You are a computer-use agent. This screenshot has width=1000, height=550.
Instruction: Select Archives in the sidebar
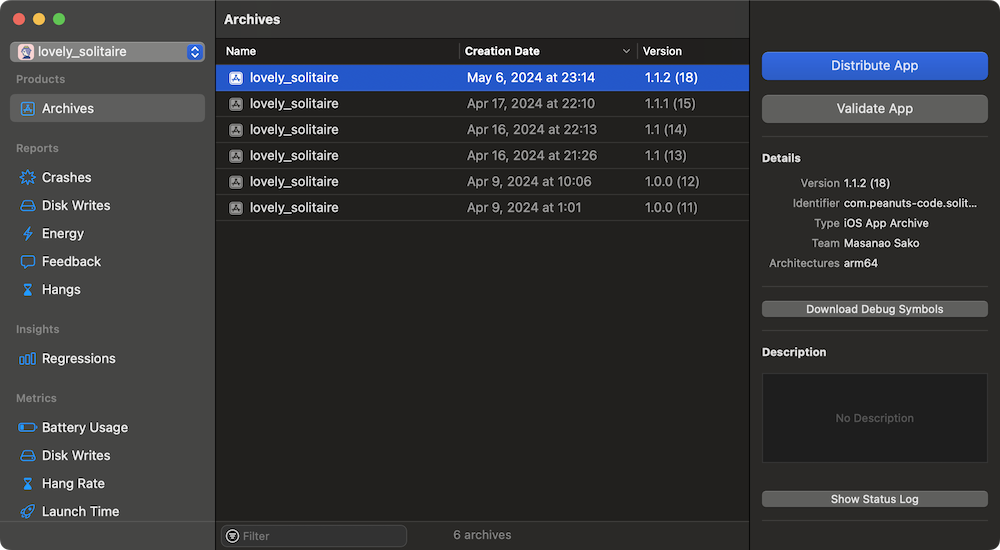(107, 108)
